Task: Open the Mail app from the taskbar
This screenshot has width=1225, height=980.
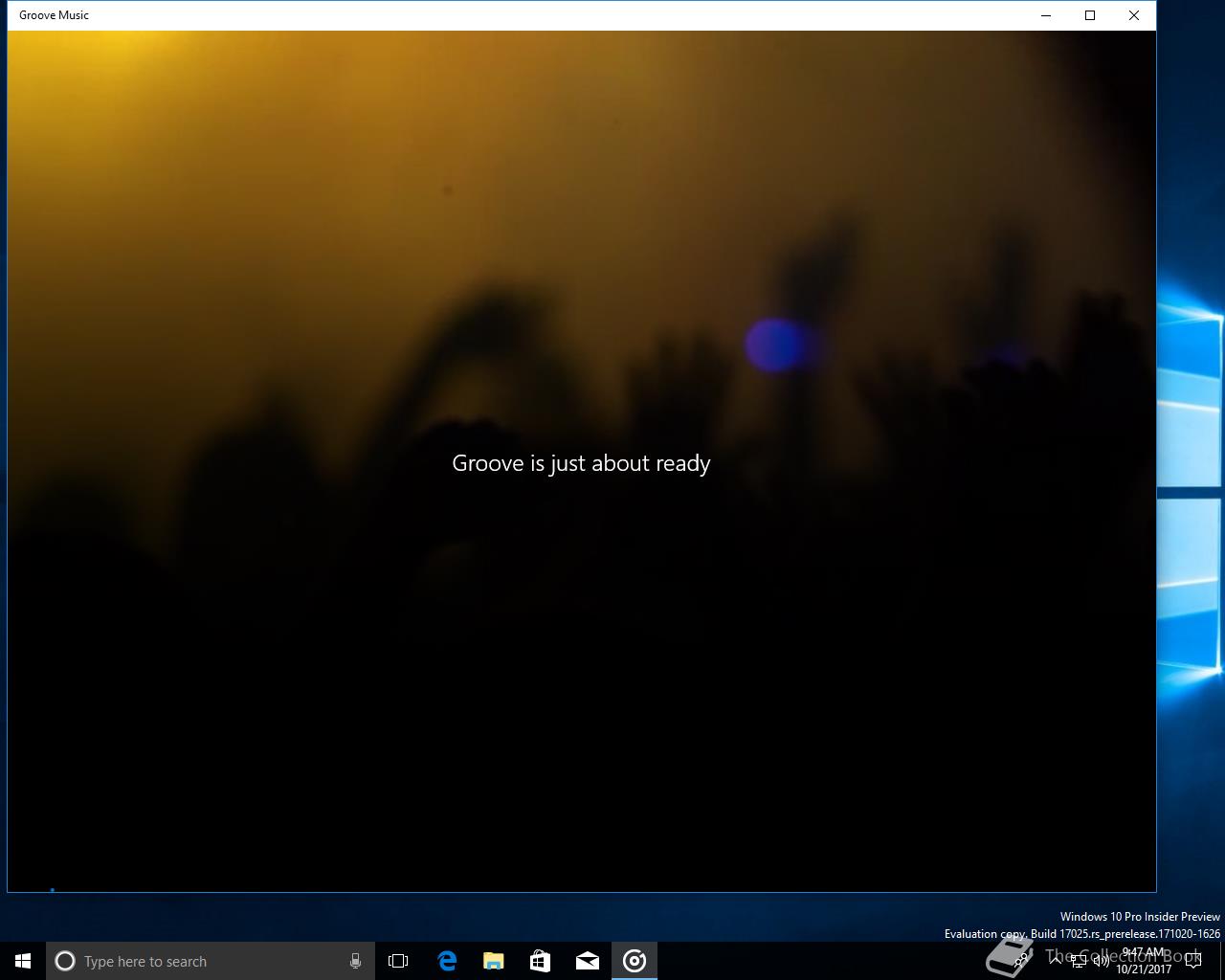Action: [x=588, y=961]
